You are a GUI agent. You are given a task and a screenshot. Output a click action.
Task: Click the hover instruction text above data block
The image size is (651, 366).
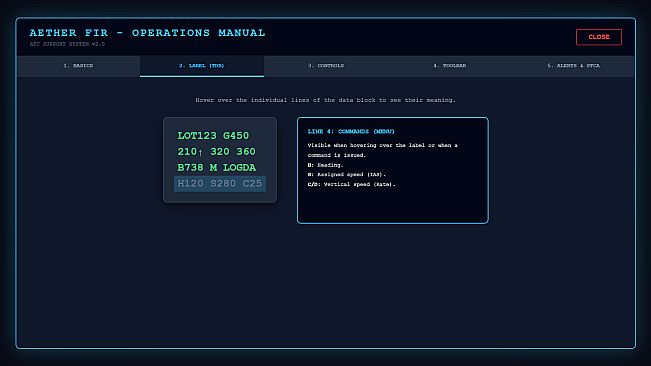tap(326, 100)
